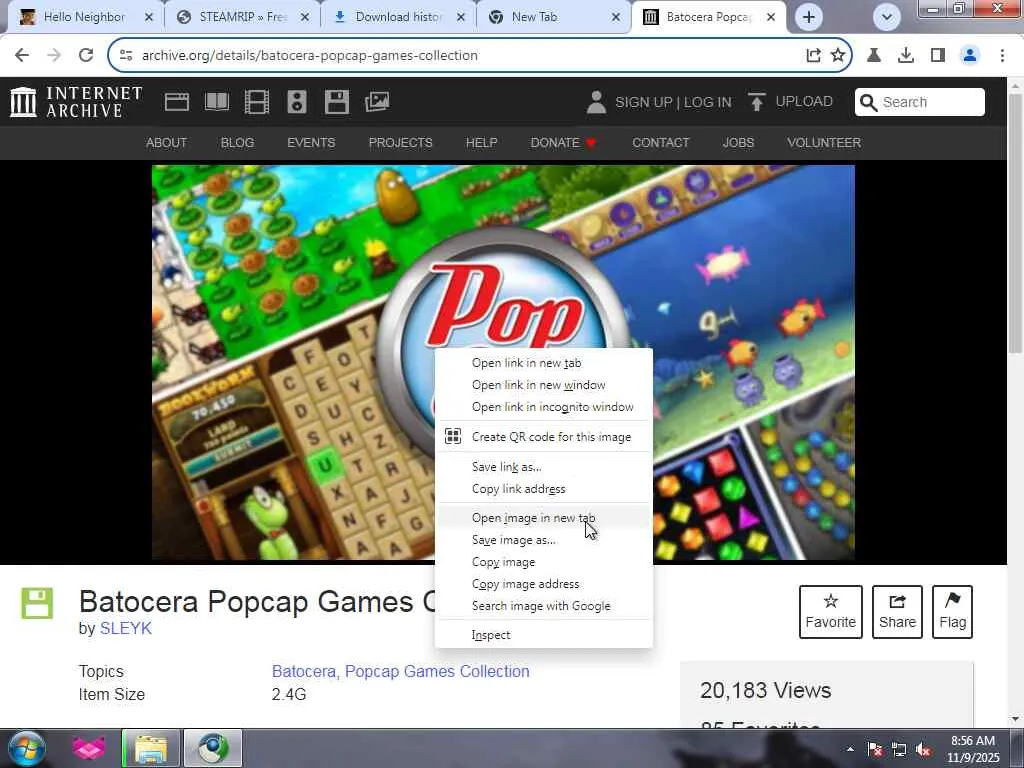Close the Batocera Popcap tab

tap(771, 17)
